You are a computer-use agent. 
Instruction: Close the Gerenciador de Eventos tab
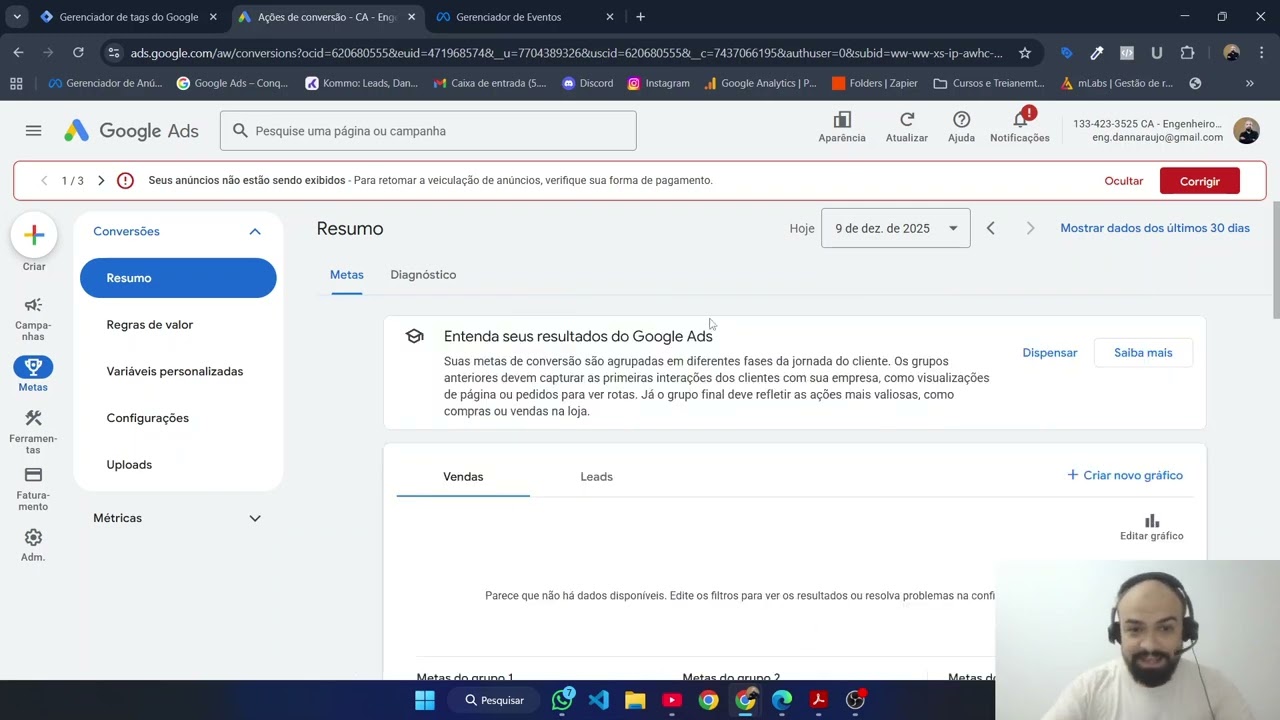(x=610, y=17)
